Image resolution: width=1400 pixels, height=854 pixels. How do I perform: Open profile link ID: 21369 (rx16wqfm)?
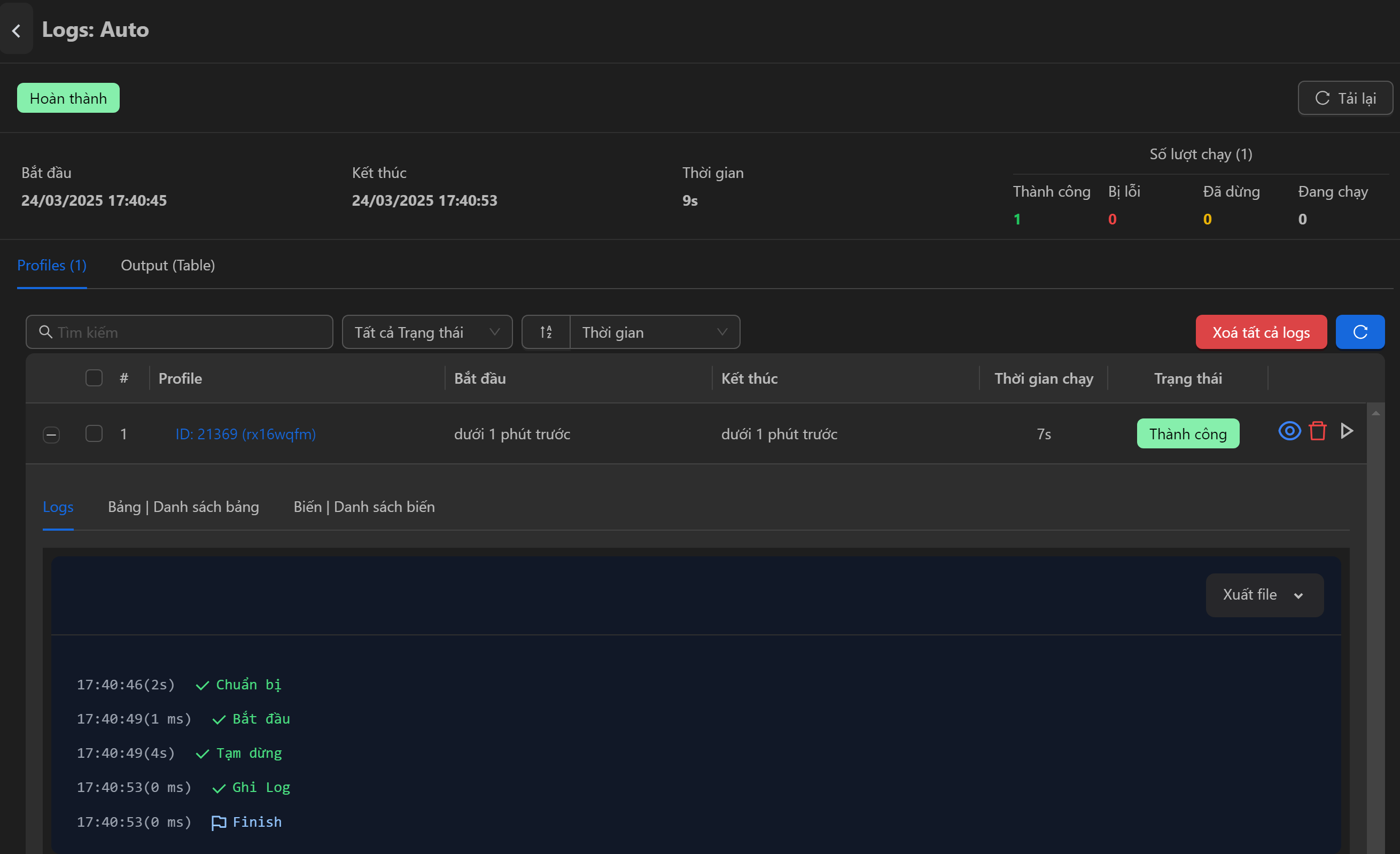pyautogui.click(x=245, y=433)
